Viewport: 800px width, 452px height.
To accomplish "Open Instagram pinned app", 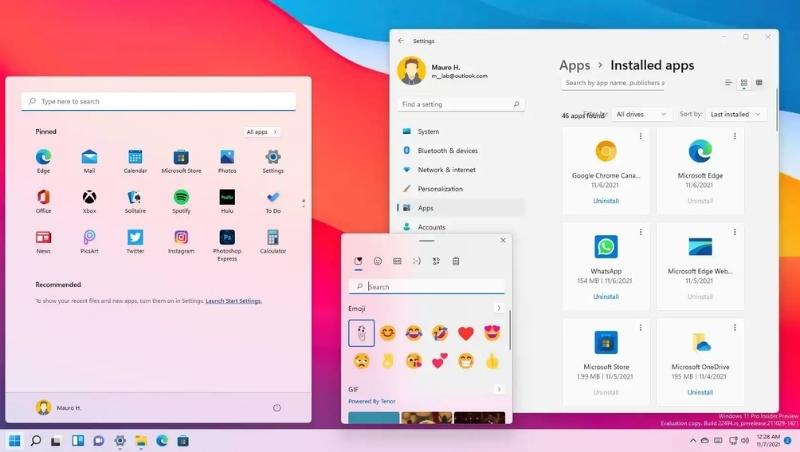I will (181, 241).
